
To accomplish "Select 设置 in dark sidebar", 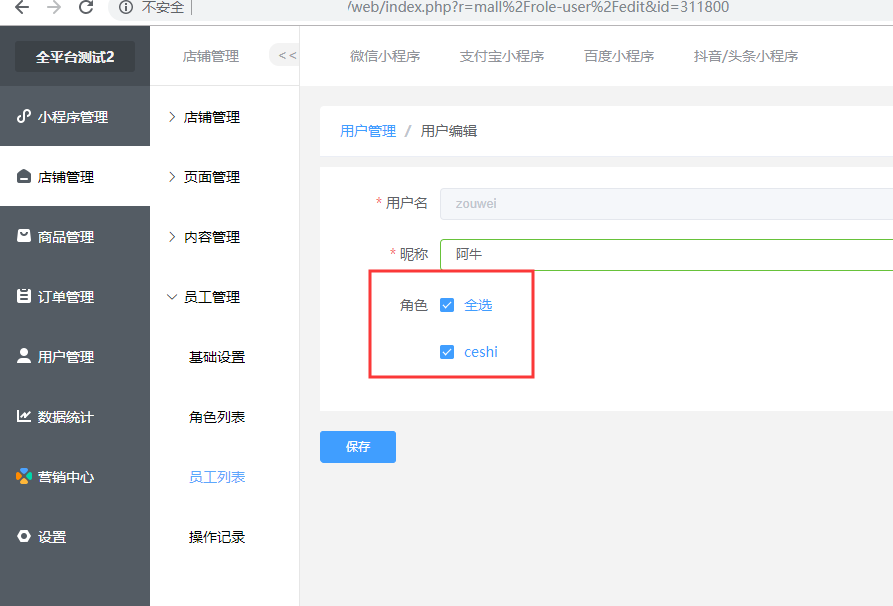I will [75, 537].
